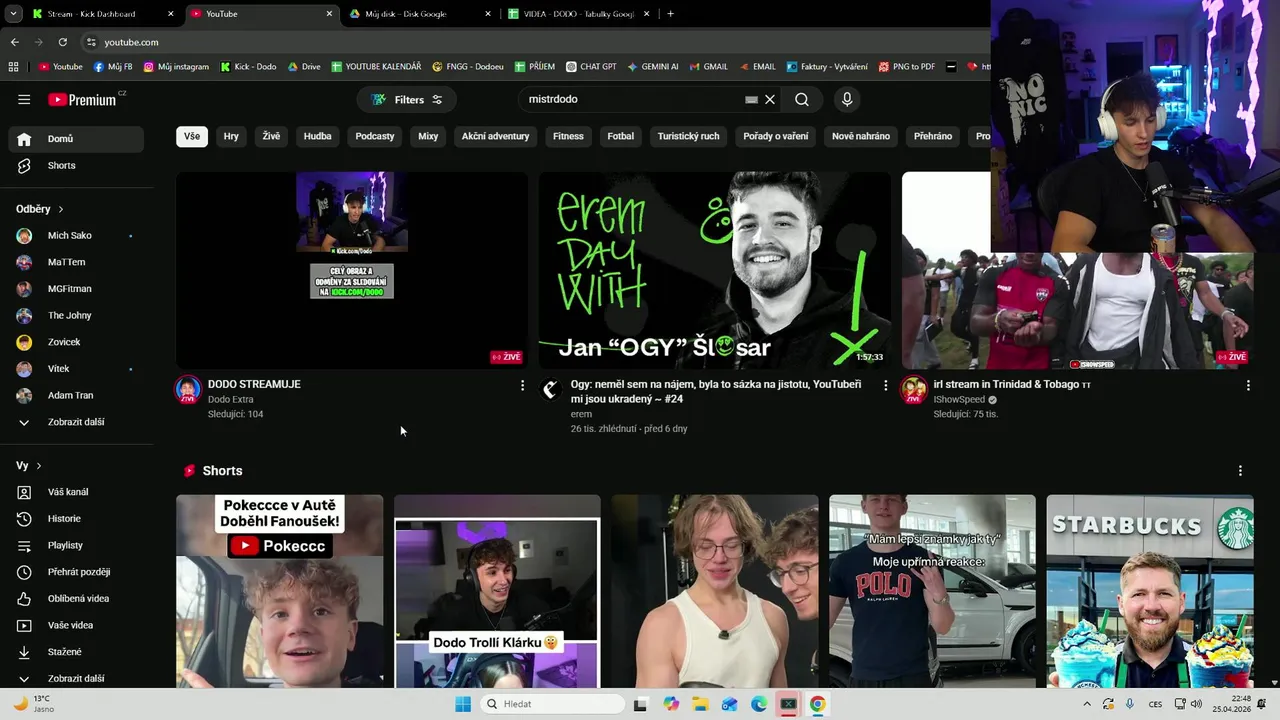
Task: Open Windows Start menu
Action: point(463,704)
